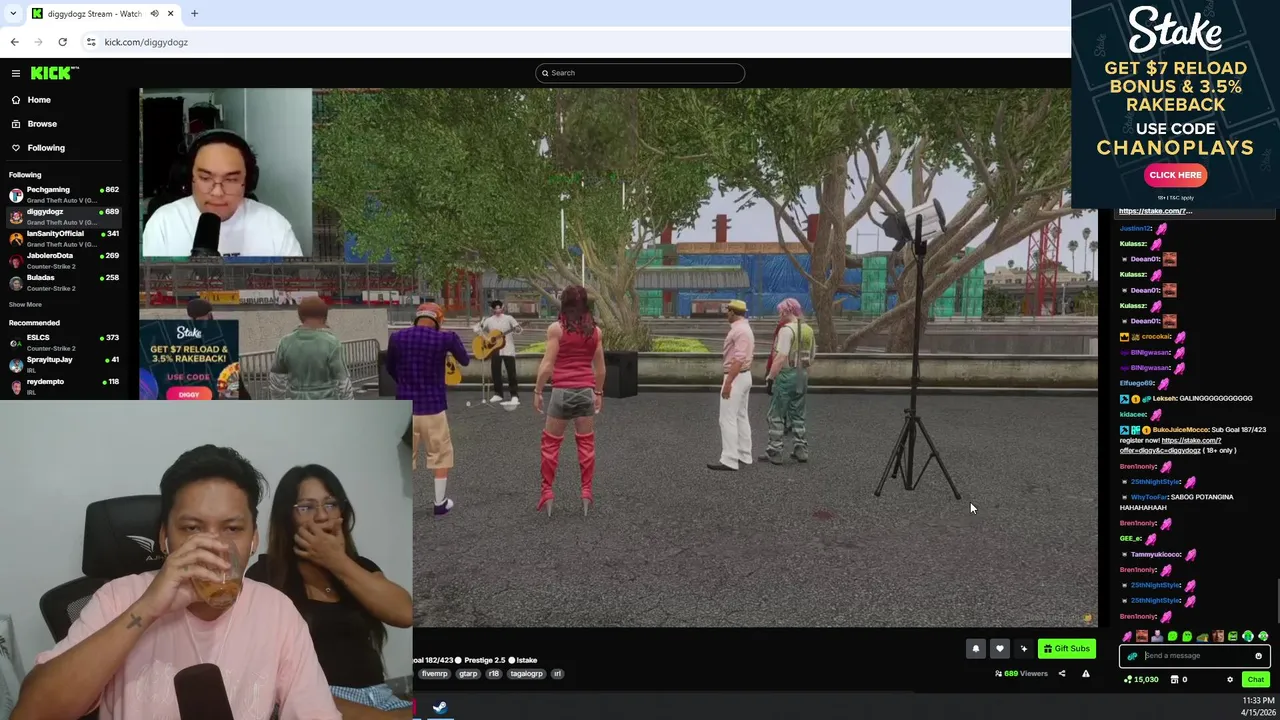Select diggydogz channel in Following list
This screenshot has height=720, width=1280.
(x=64, y=216)
